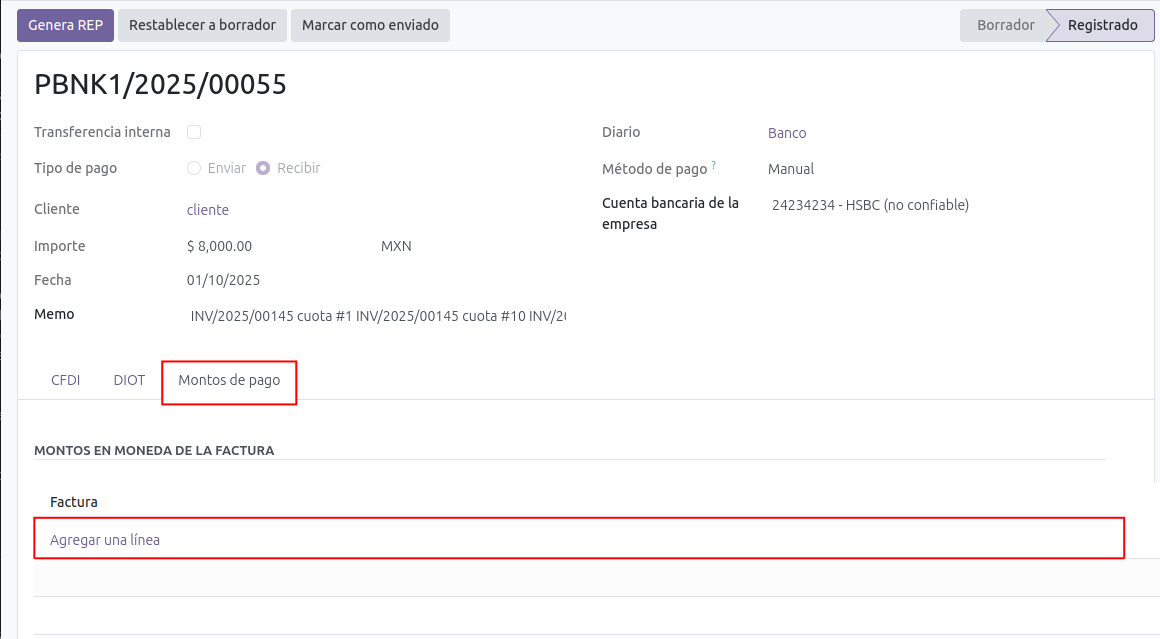Open the cliente partner link

tap(208, 210)
